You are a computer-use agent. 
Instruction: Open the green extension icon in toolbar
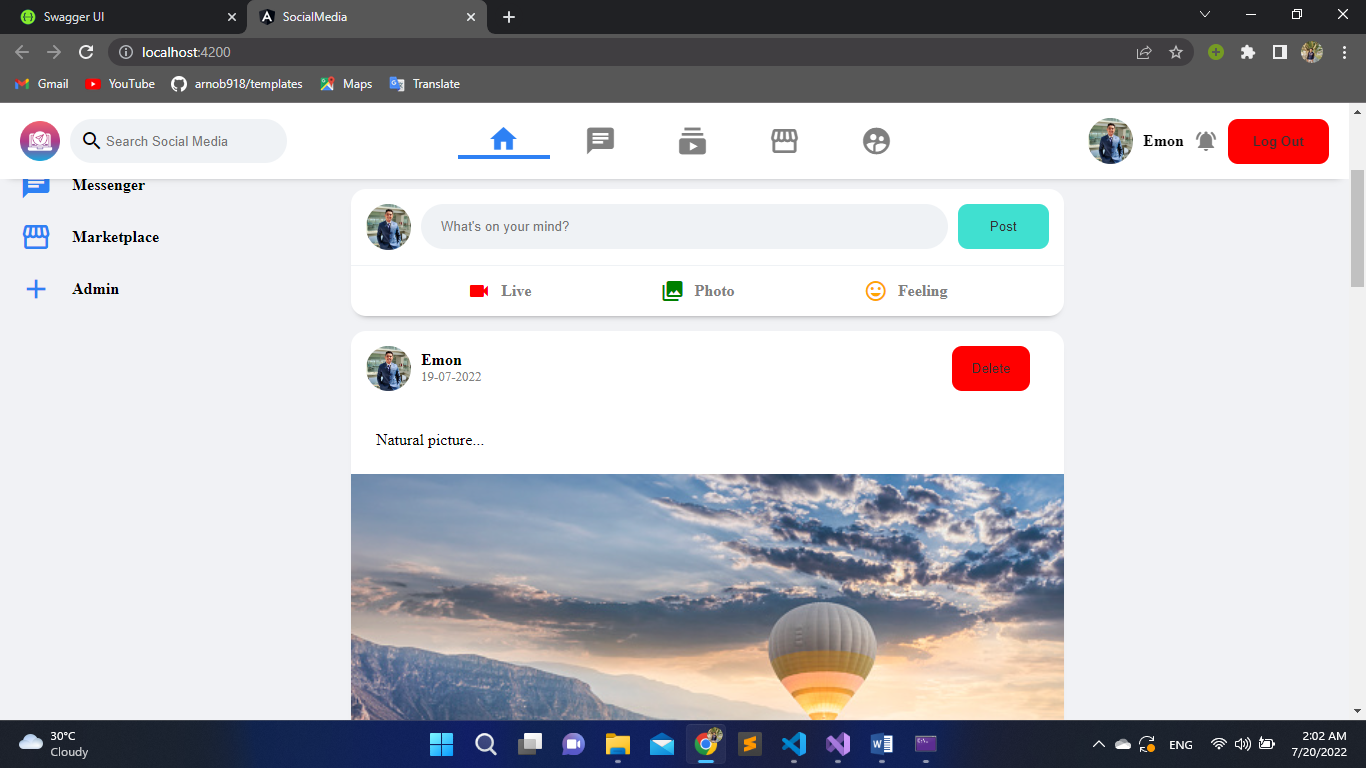1215,52
